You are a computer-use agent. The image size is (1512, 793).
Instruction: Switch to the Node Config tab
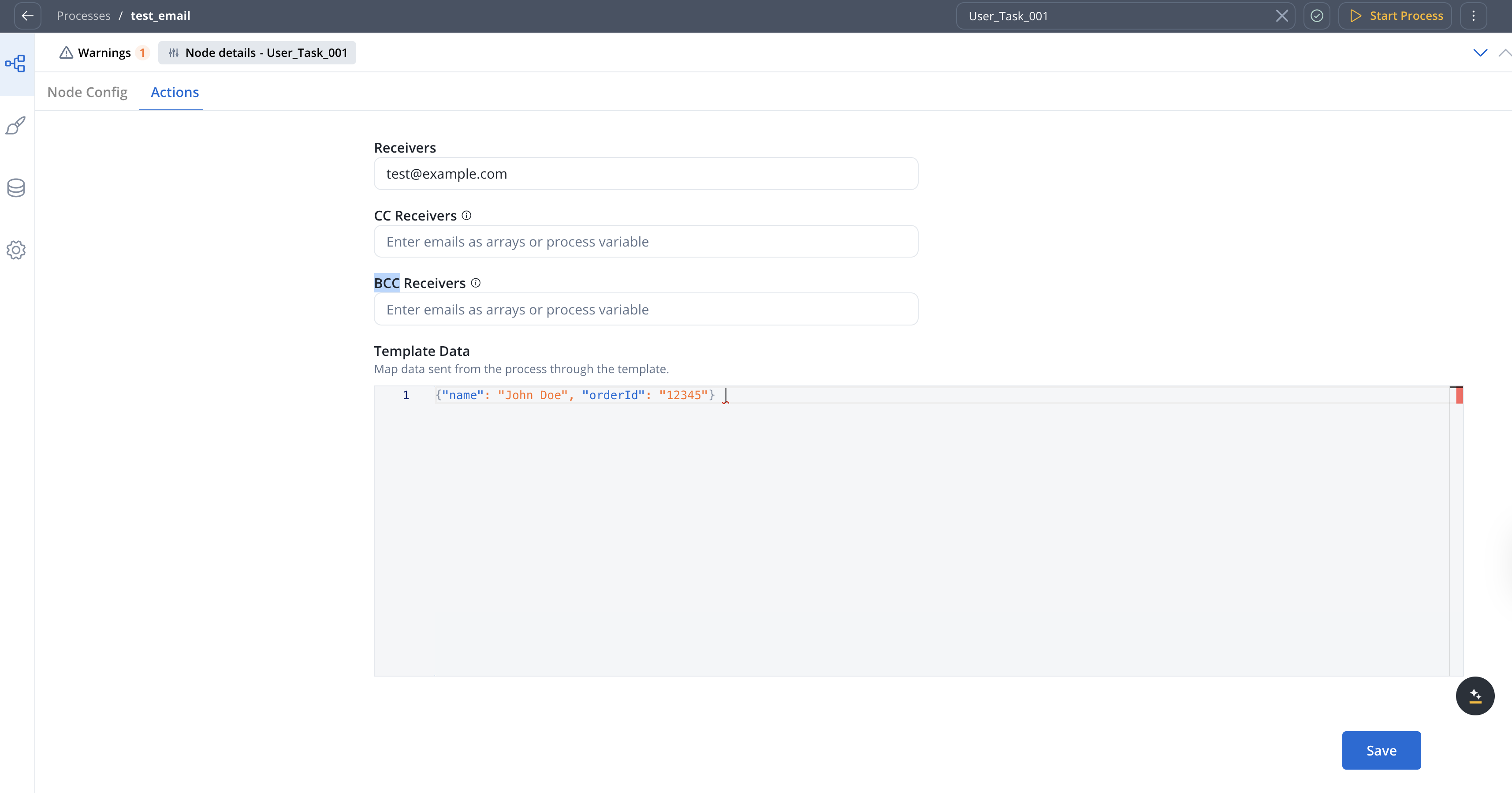pyautogui.click(x=87, y=92)
